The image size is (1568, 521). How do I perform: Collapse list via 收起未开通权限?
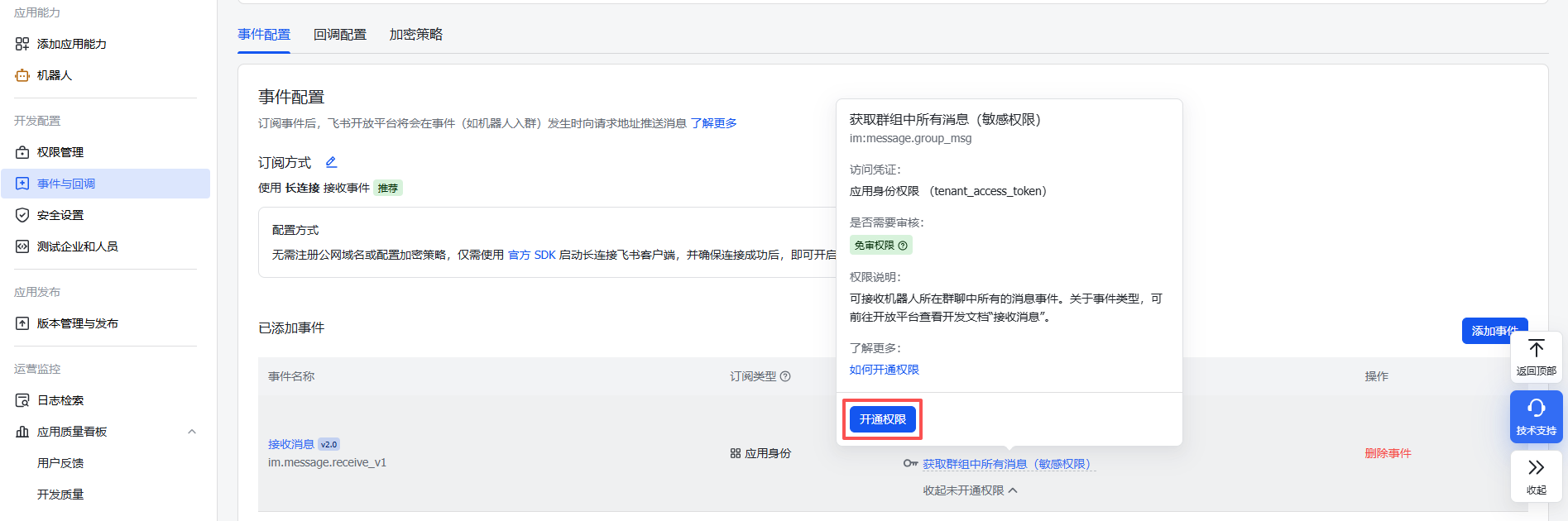click(970, 490)
